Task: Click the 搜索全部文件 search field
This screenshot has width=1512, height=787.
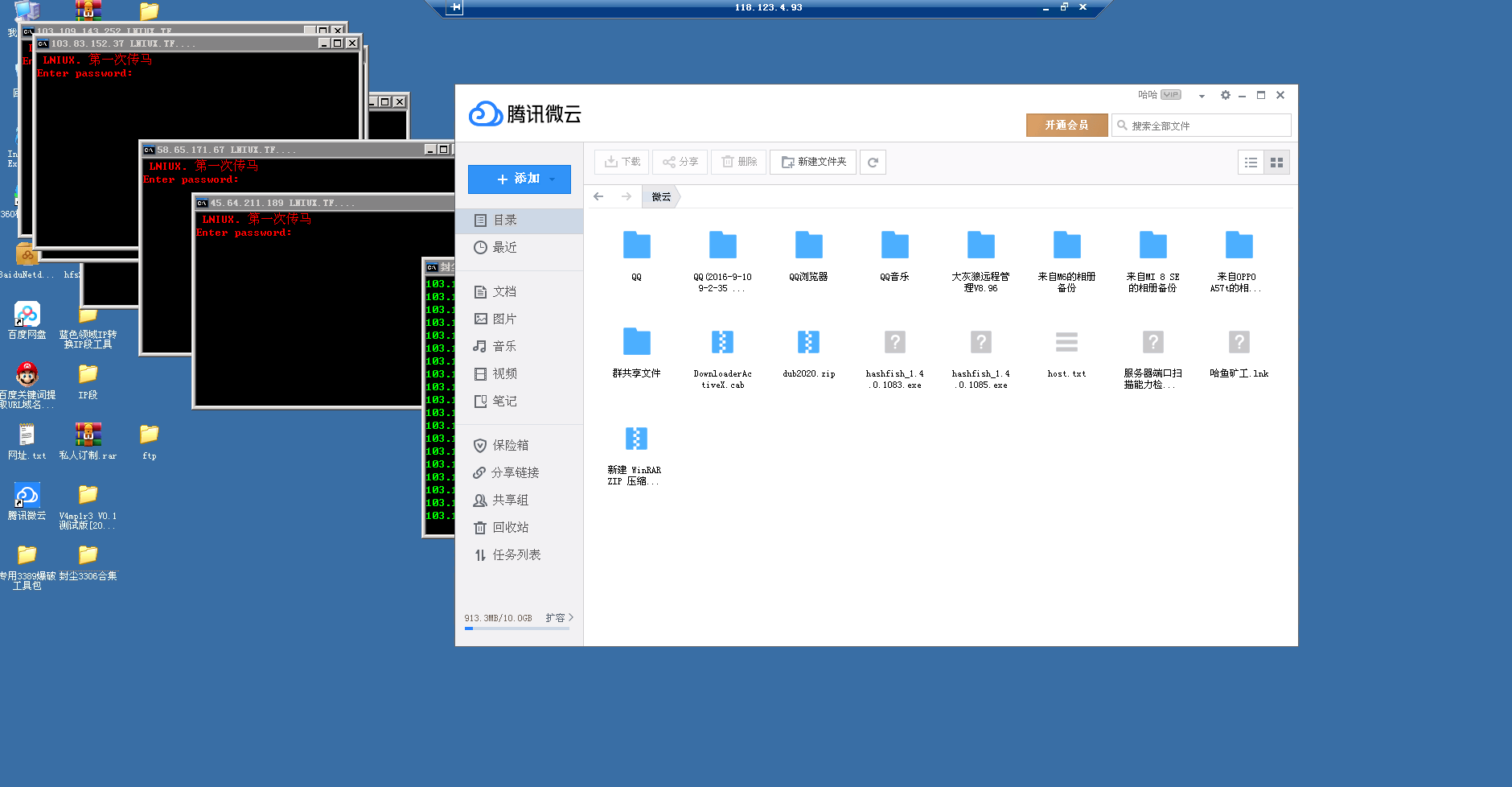Action: click(x=1202, y=126)
